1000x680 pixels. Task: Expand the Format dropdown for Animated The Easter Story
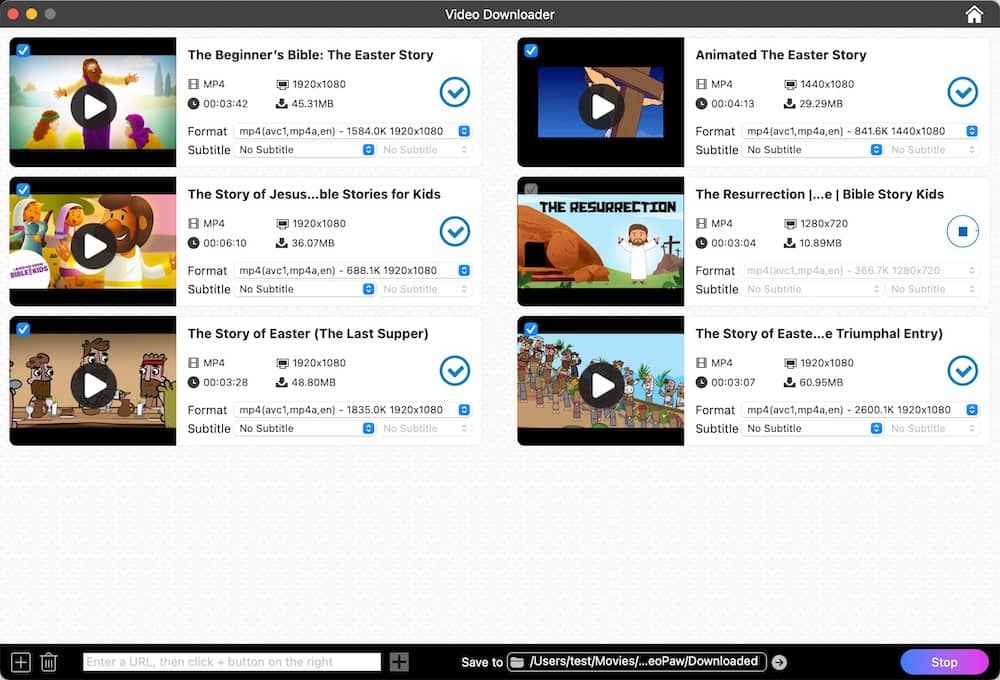tap(970, 130)
